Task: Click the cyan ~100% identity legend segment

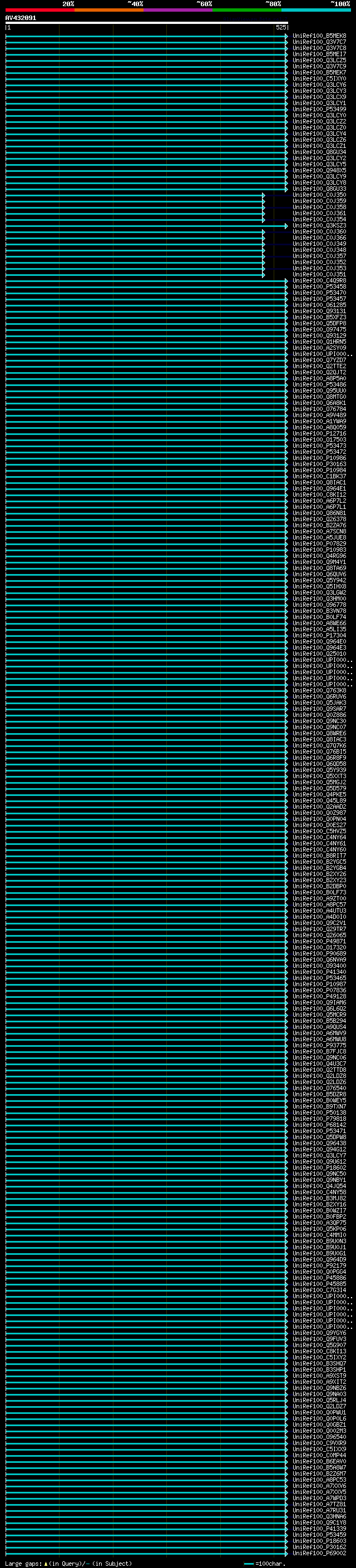Action: (317, 10)
